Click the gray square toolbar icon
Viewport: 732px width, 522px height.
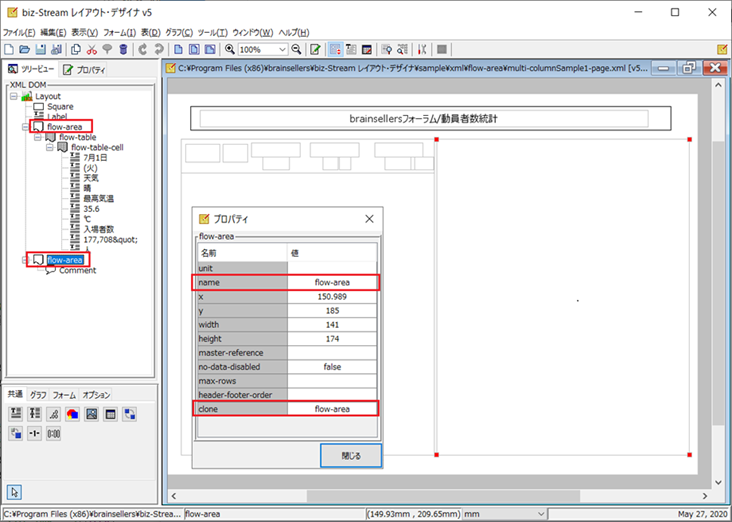click(442, 49)
